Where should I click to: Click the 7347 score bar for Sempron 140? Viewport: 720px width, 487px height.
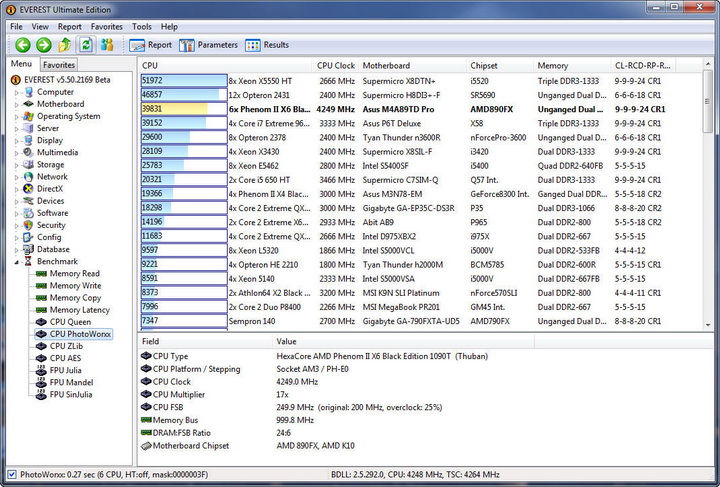(x=184, y=321)
